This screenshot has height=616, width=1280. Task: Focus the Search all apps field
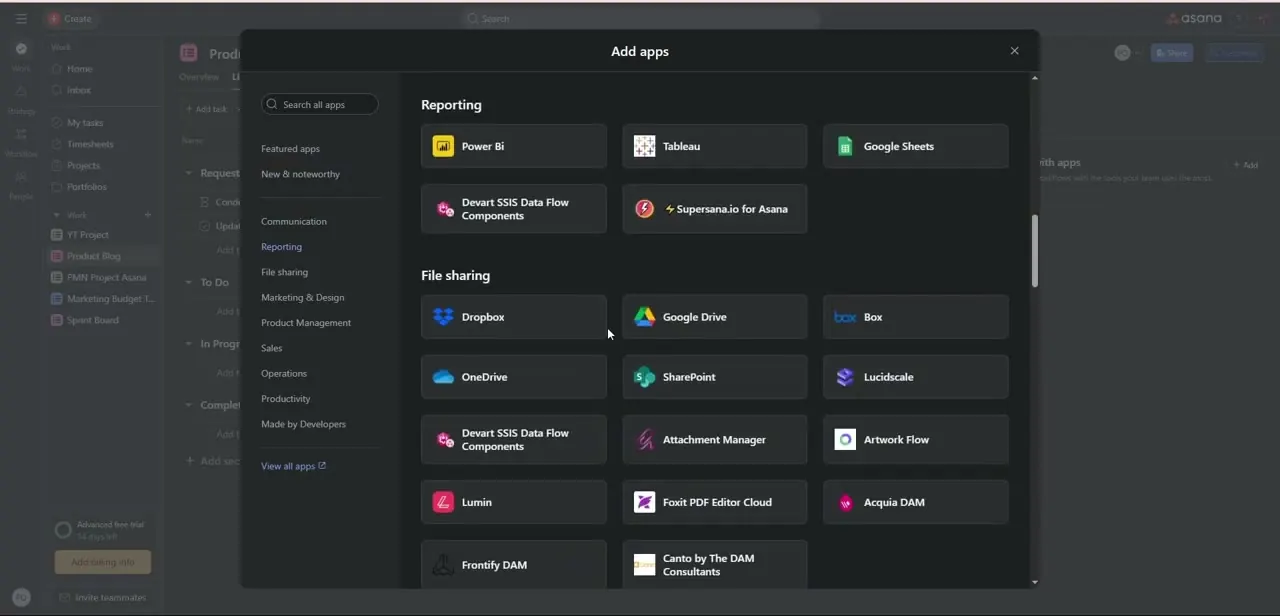coord(320,104)
